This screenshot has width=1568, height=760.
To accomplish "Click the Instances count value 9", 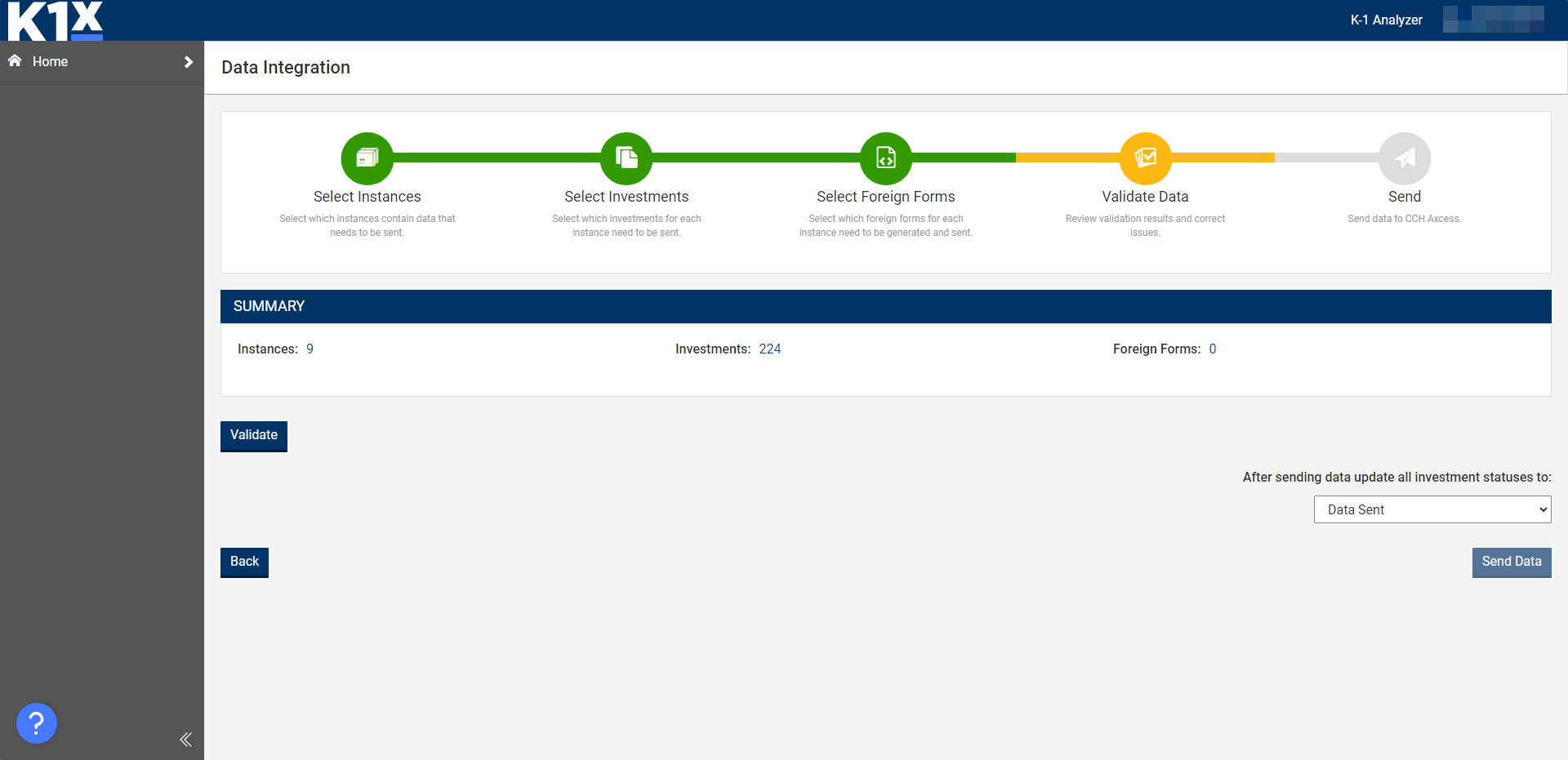I will (310, 349).
